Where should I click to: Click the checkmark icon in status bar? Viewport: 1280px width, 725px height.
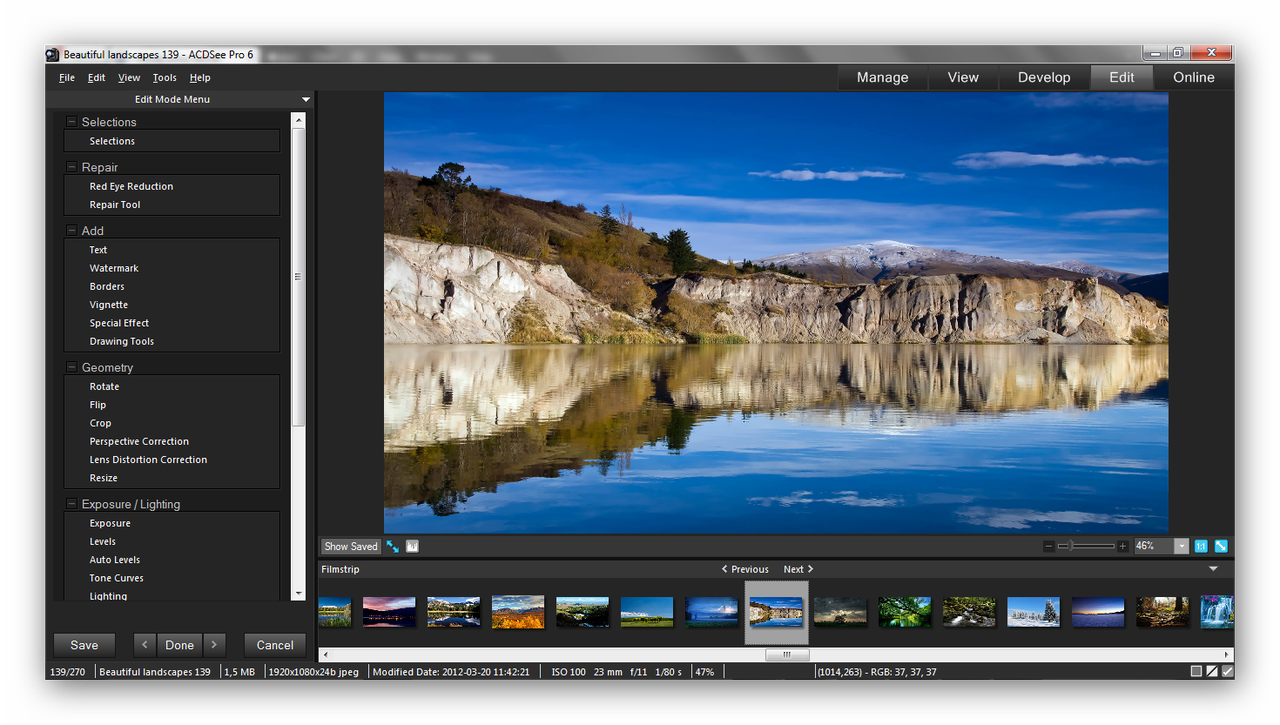(1227, 671)
